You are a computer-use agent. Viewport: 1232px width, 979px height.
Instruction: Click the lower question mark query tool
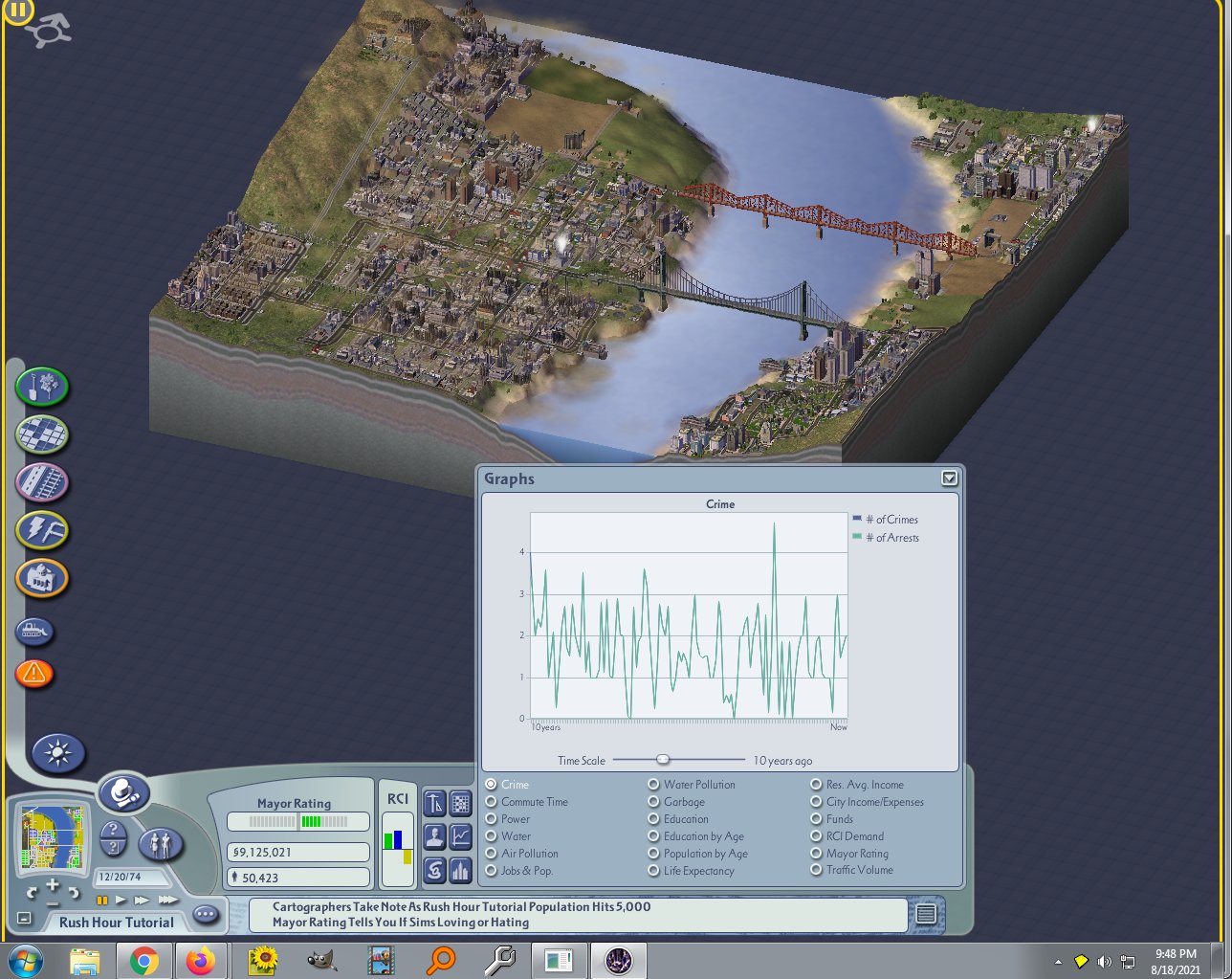click(x=113, y=847)
